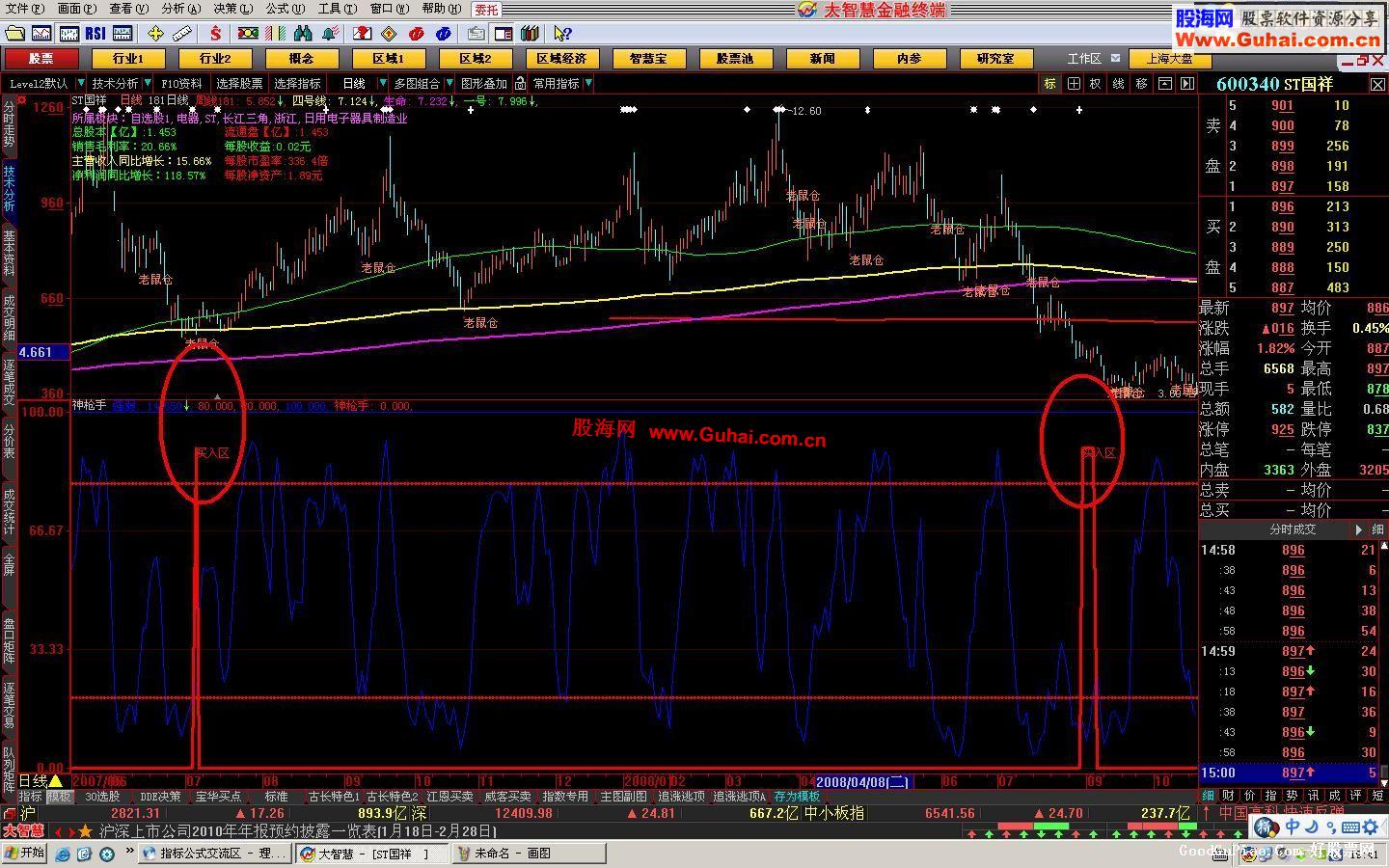This screenshot has width=1389, height=868.
Task: Click the yellow star ticker icon
Action: [x=85, y=830]
